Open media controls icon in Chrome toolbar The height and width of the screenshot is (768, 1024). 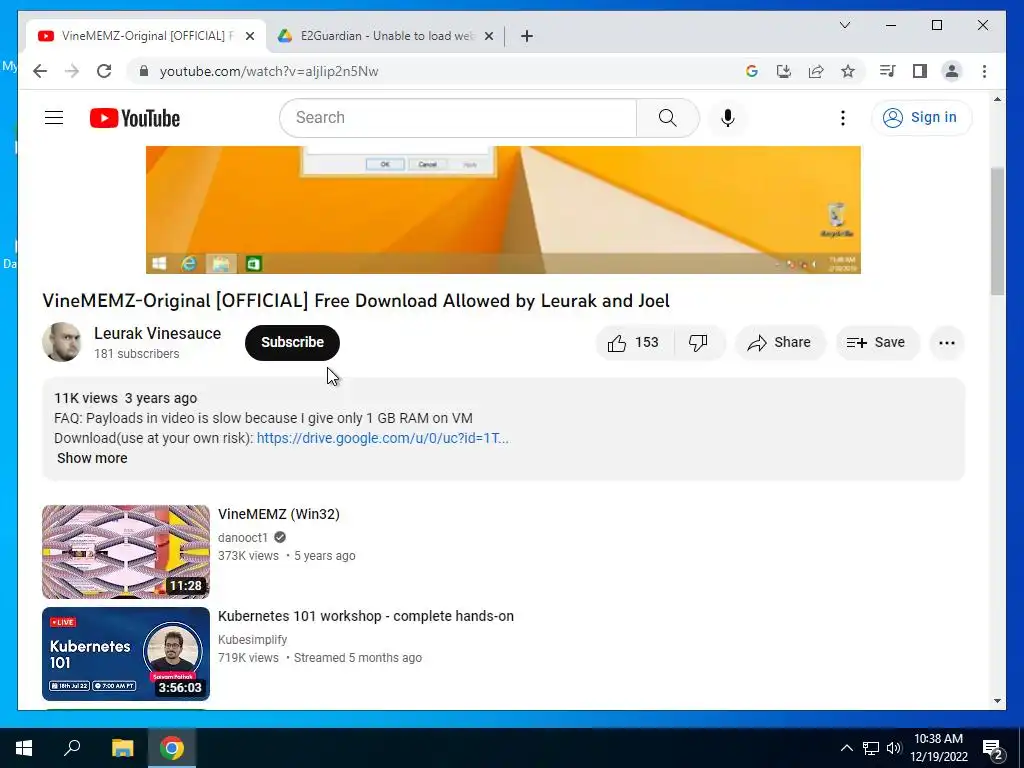(887, 71)
